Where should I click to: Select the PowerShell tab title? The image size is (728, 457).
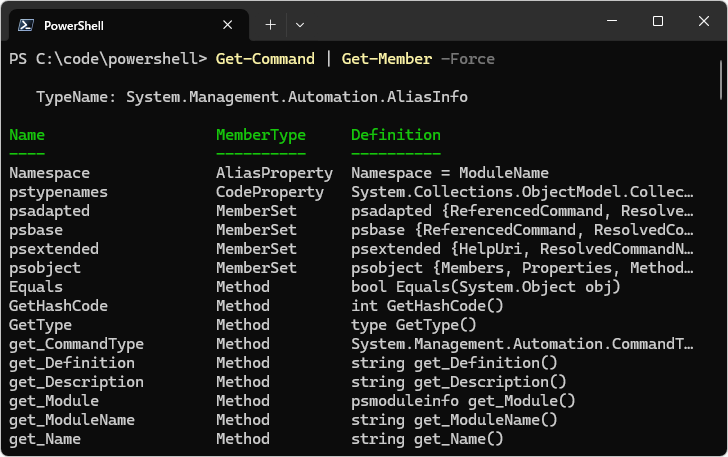coord(76,24)
